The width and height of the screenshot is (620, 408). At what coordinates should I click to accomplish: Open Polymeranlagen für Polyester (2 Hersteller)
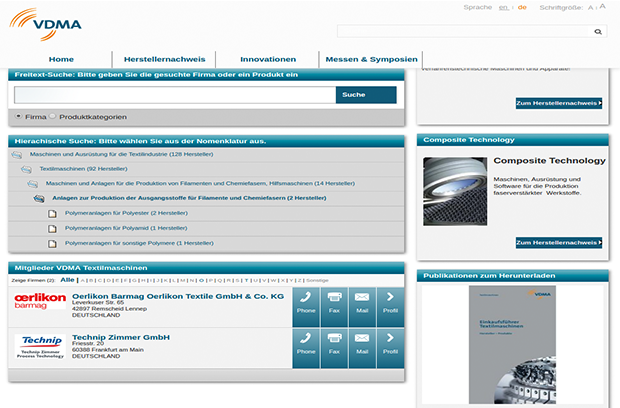tap(126, 213)
